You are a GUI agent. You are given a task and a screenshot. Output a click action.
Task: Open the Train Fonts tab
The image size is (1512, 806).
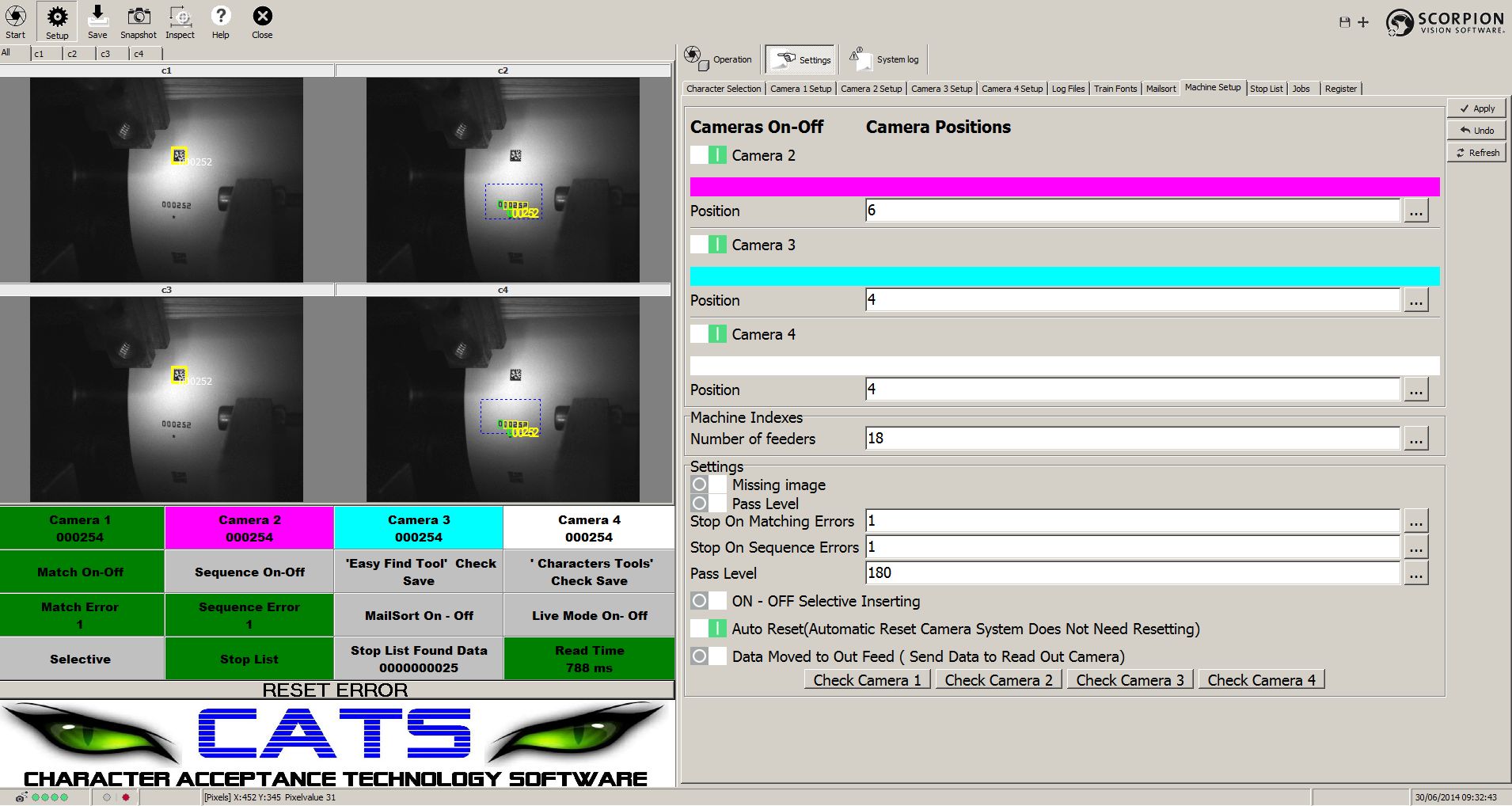pyautogui.click(x=1115, y=89)
